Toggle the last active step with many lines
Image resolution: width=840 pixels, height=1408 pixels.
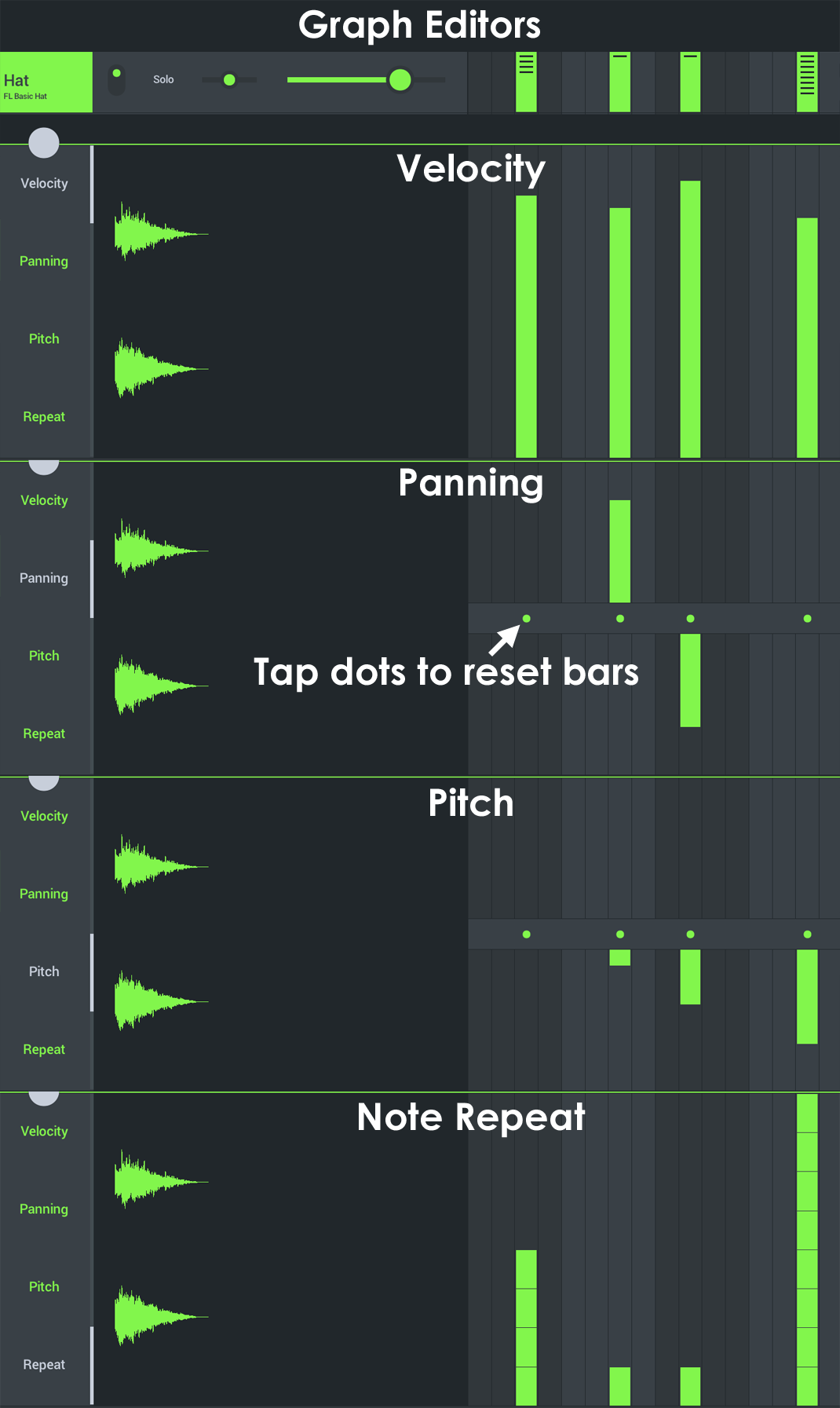pyautogui.click(x=807, y=82)
